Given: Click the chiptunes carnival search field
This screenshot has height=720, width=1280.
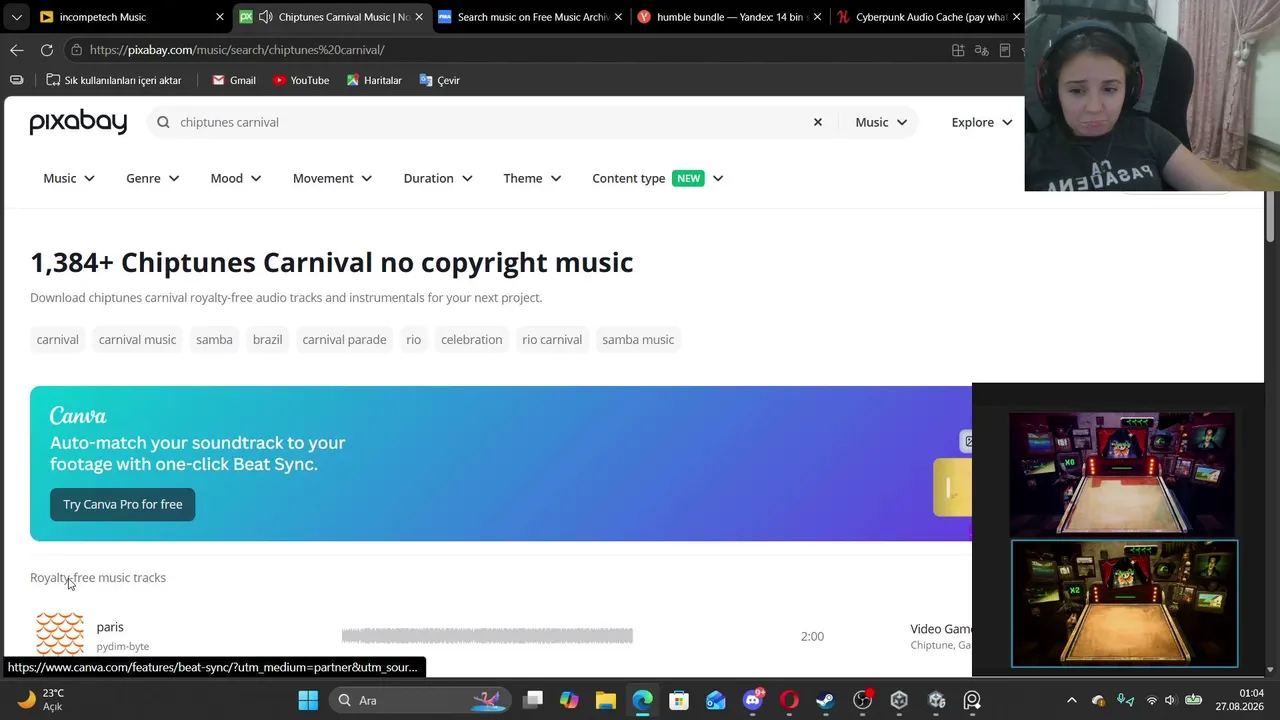Looking at the screenshot, I should coord(490,122).
